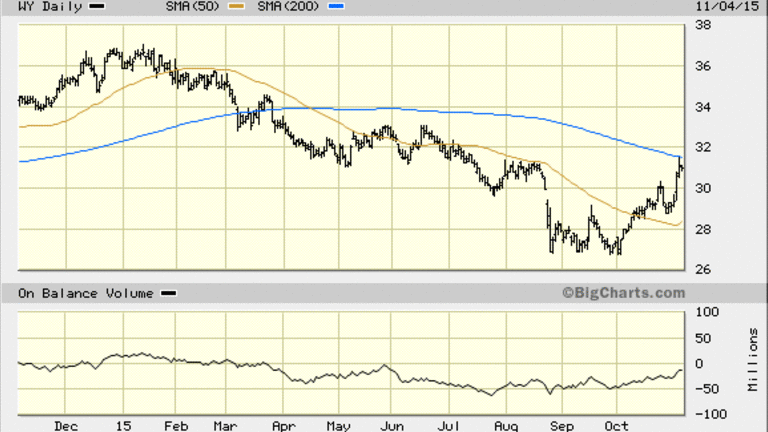This screenshot has height=432, width=768.
Task: Click the 'Oct' month label
Action: (617, 426)
